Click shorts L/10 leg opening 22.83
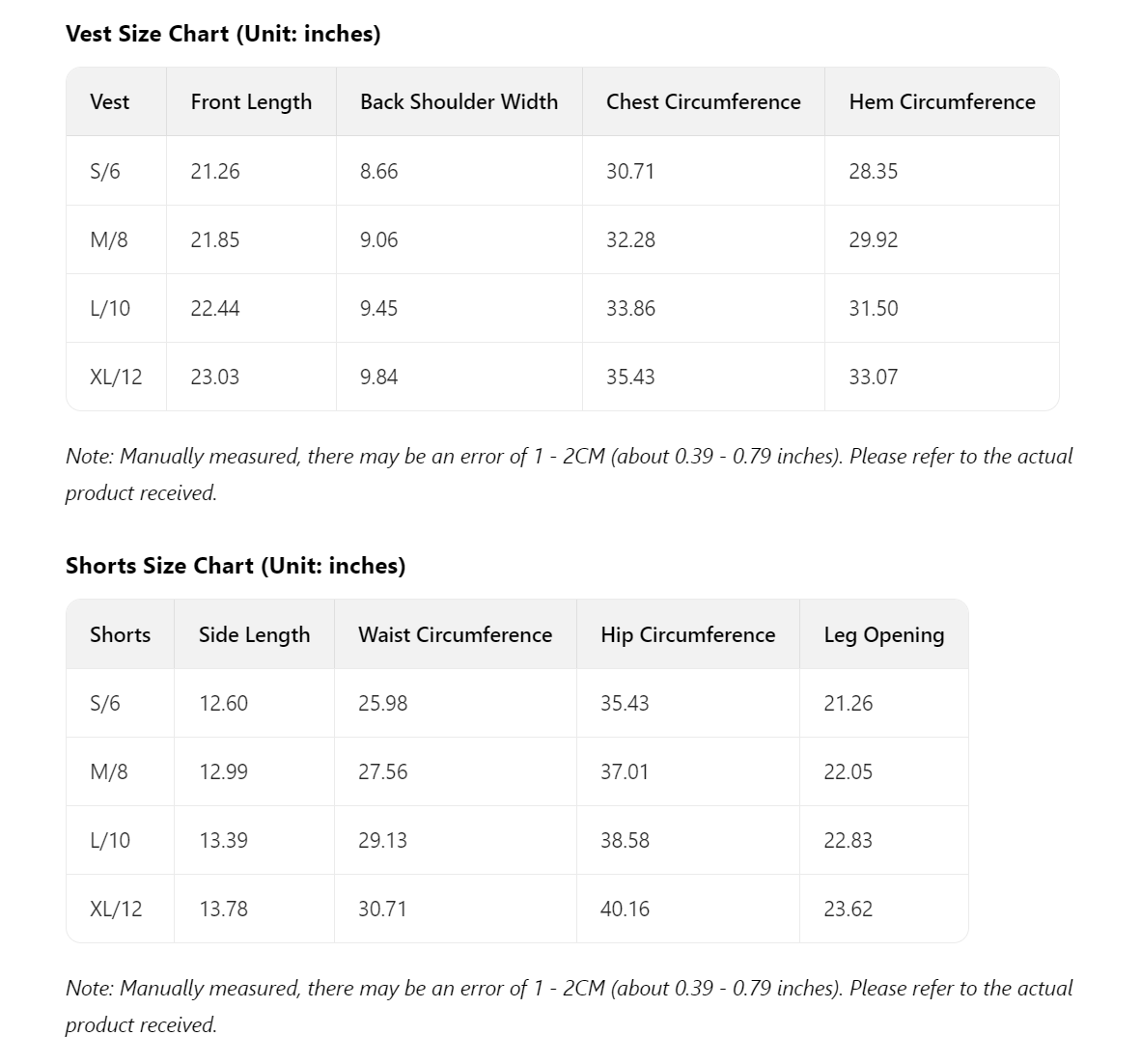This screenshot has width=1141, height=1064. [x=848, y=840]
